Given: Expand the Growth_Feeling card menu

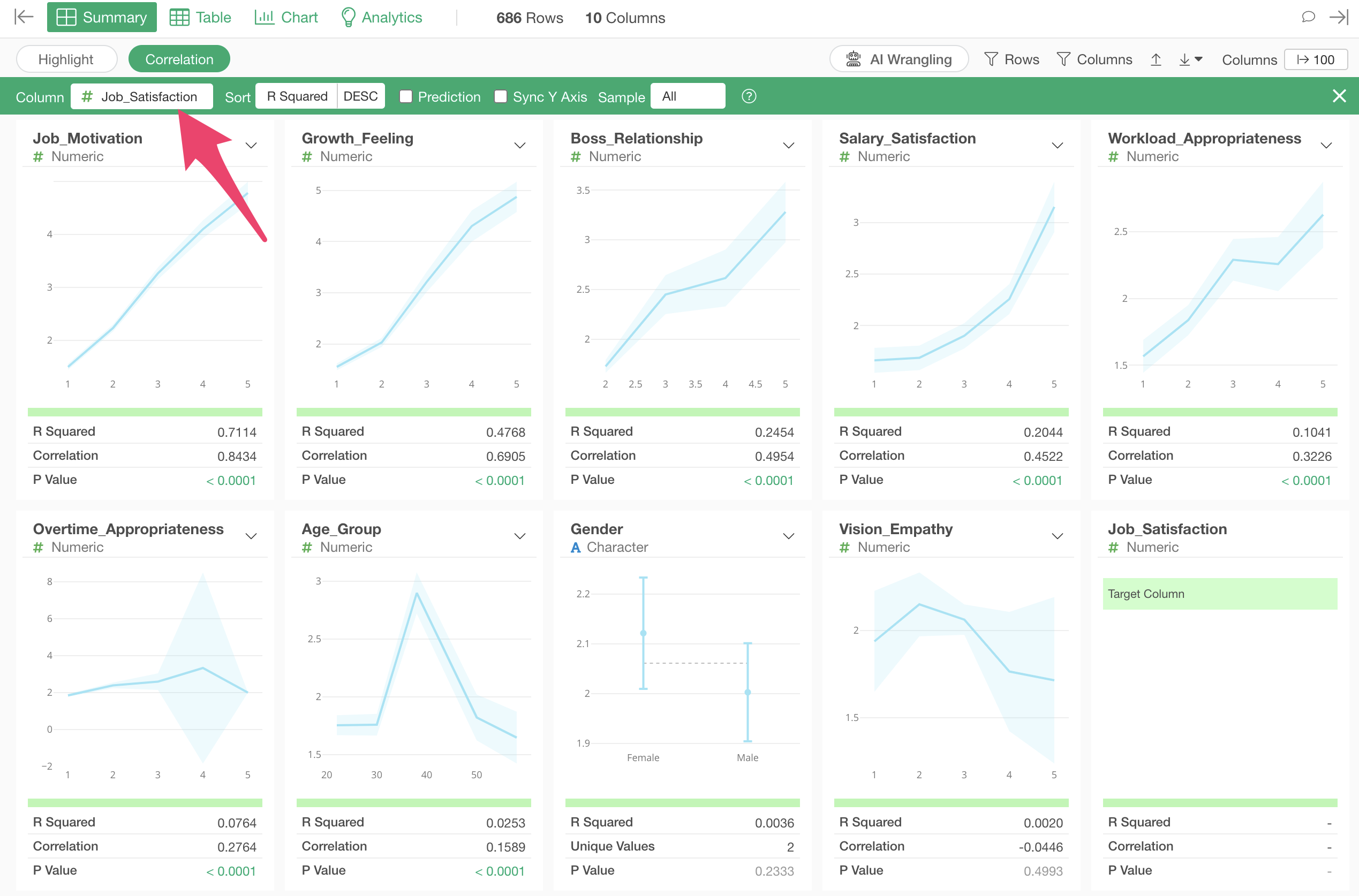Looking at the screenshot, I should 519,145.
